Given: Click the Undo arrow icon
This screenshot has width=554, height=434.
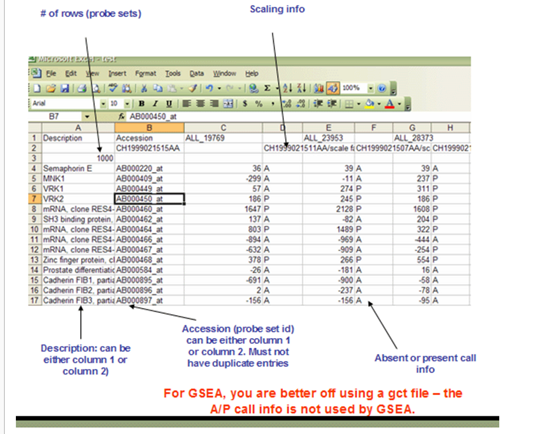Looking at the screenshot, I should [x=209, y=88].
